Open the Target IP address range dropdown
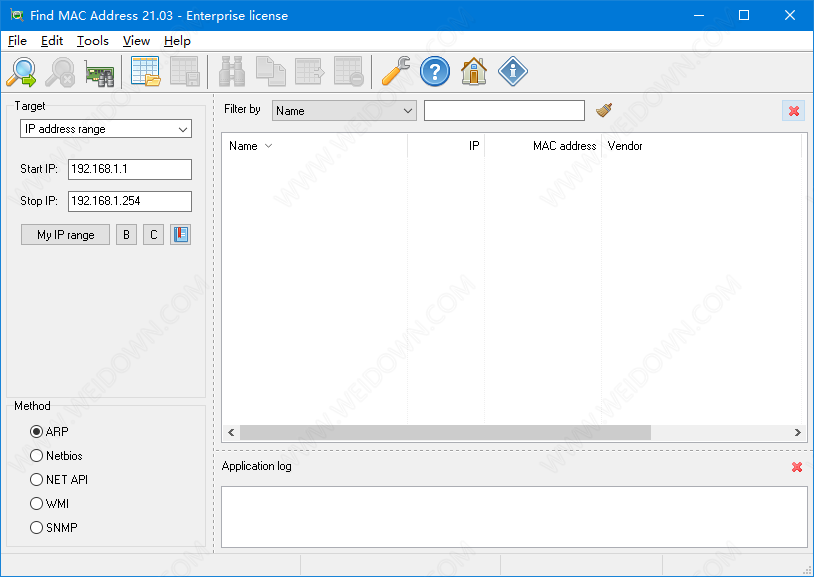The width and height of the screenshot is (814, 577). click(x=106, y=129)
